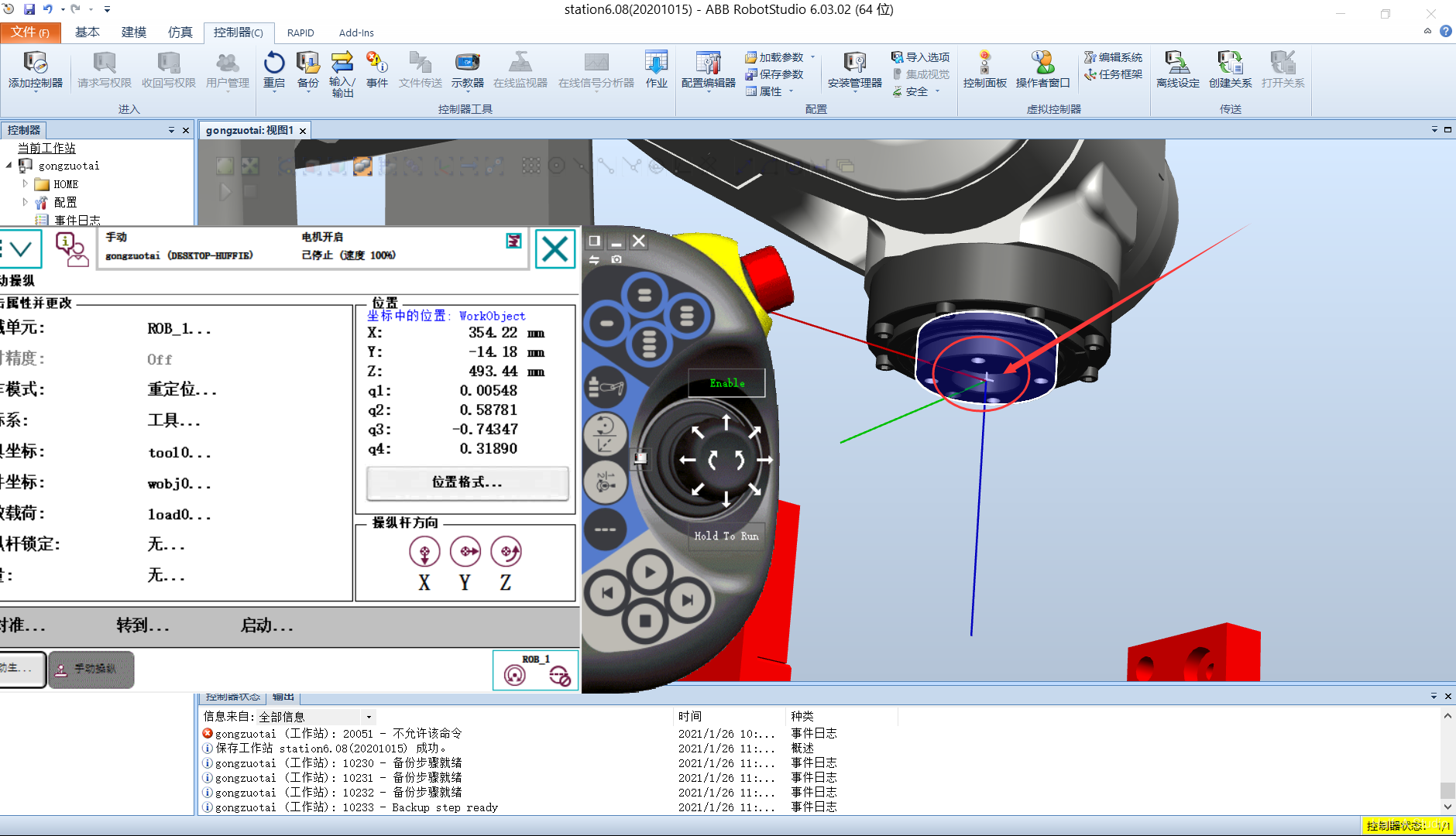Close the gongzuotai:视图1 view tab

pyautogui.click(x=303, y=131)
